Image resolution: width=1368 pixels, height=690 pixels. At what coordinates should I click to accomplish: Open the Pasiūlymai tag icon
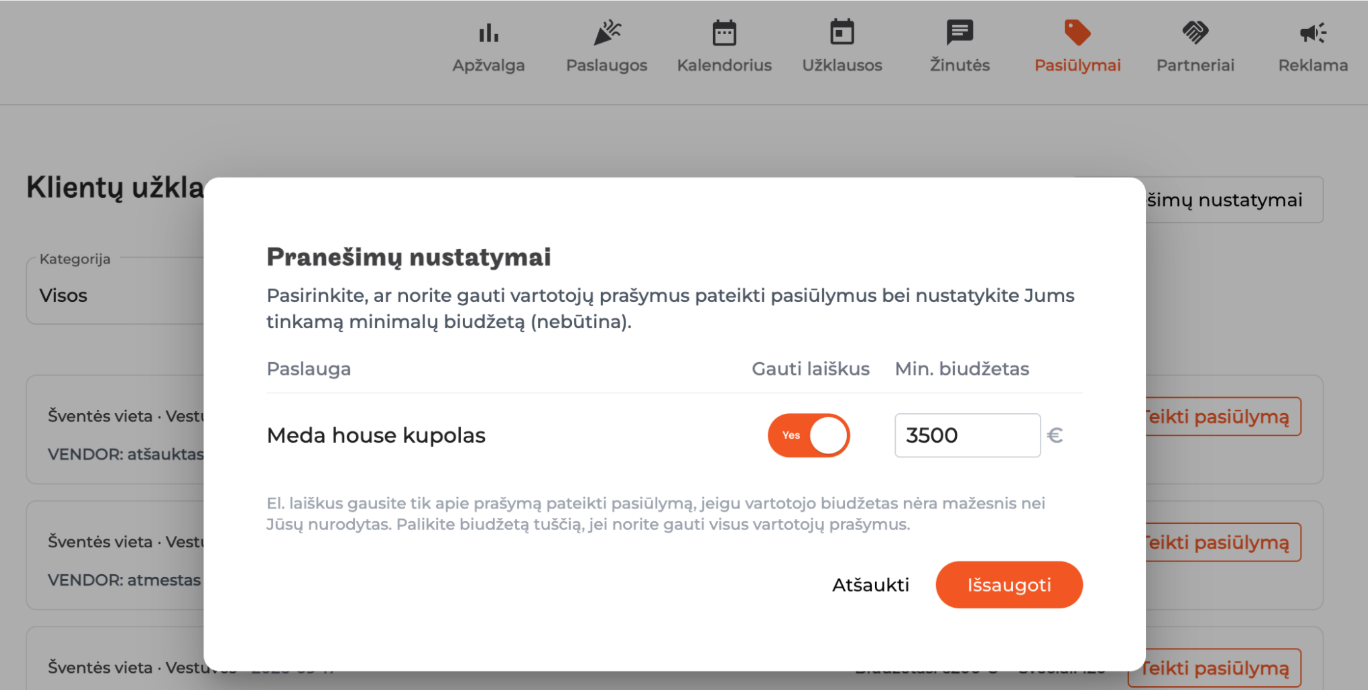(1077, 33)
